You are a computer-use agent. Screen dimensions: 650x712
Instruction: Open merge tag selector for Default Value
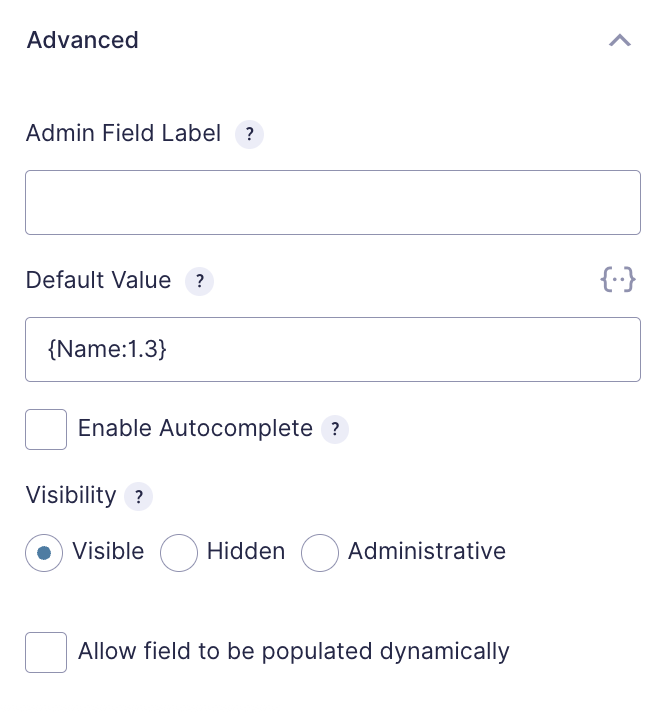(x=617, y=280)
